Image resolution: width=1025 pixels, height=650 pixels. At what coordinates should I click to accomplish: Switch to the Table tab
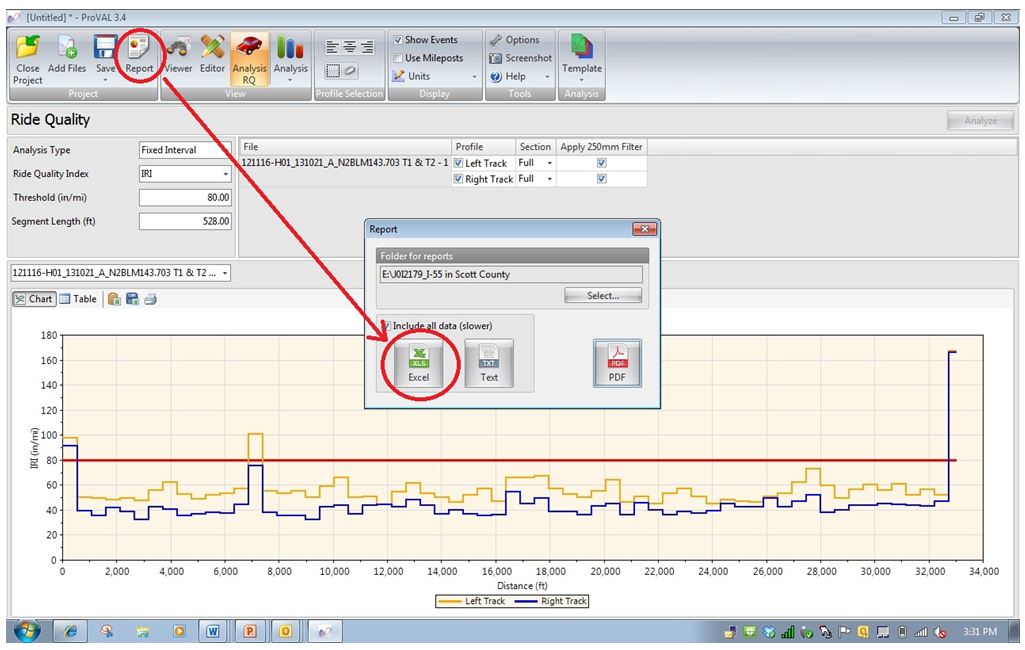point(78,299)
